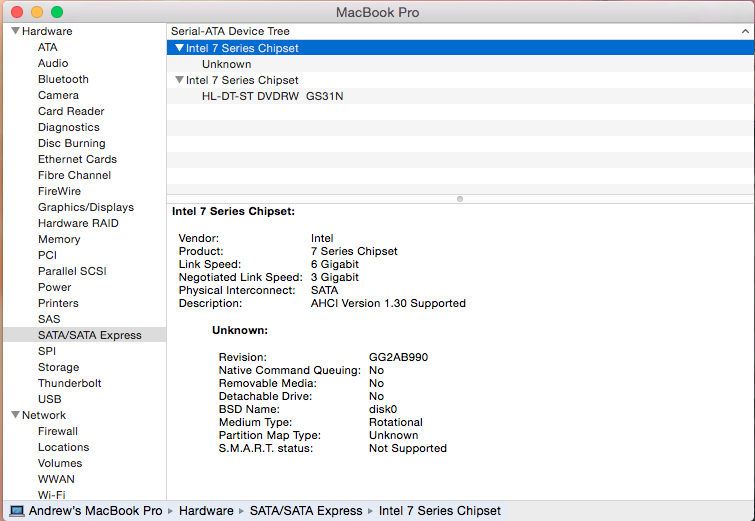Select Volumes under Network
The image size is (755, 521).
[x=60, y=463]
